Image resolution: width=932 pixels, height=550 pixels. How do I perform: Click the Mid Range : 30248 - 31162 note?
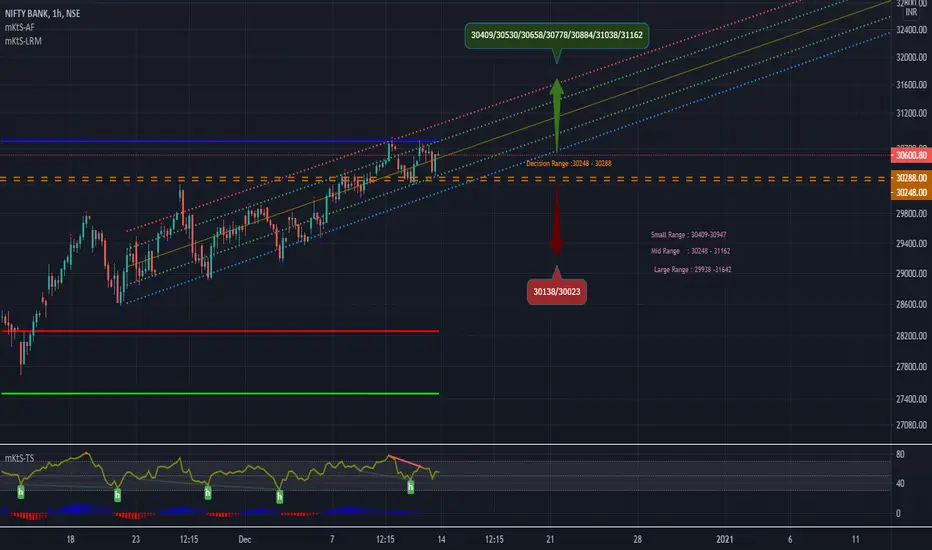pos(690,251)
